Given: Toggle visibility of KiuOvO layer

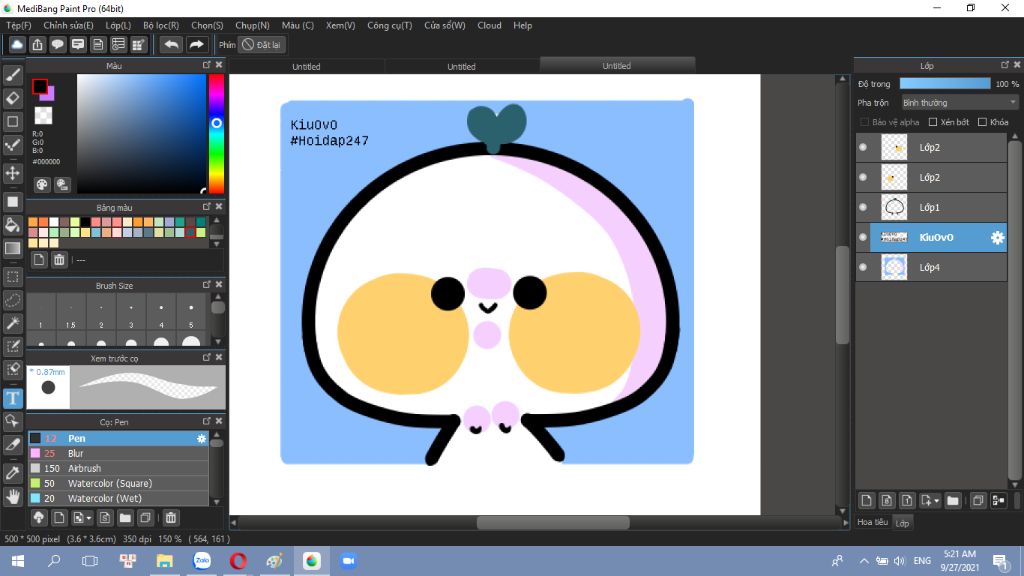Looking at the screenshot, I should pyautogui.click(x=863, y=238).
